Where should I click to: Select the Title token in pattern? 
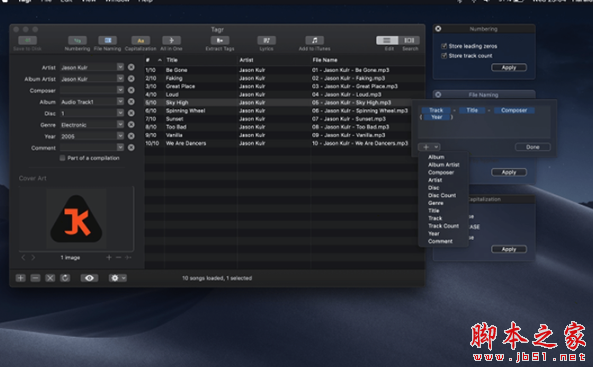pos(472,110)
